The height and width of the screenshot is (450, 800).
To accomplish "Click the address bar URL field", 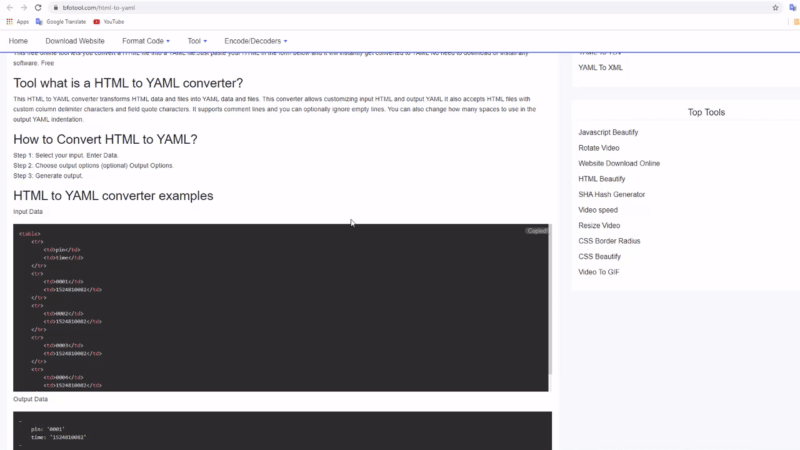I will click(x=400, y=7).
